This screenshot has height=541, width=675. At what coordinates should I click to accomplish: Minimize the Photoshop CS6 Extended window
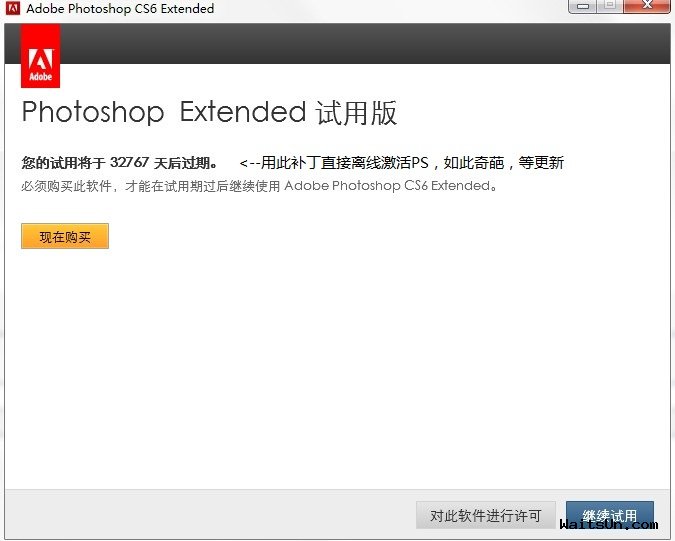pos(582,6)
